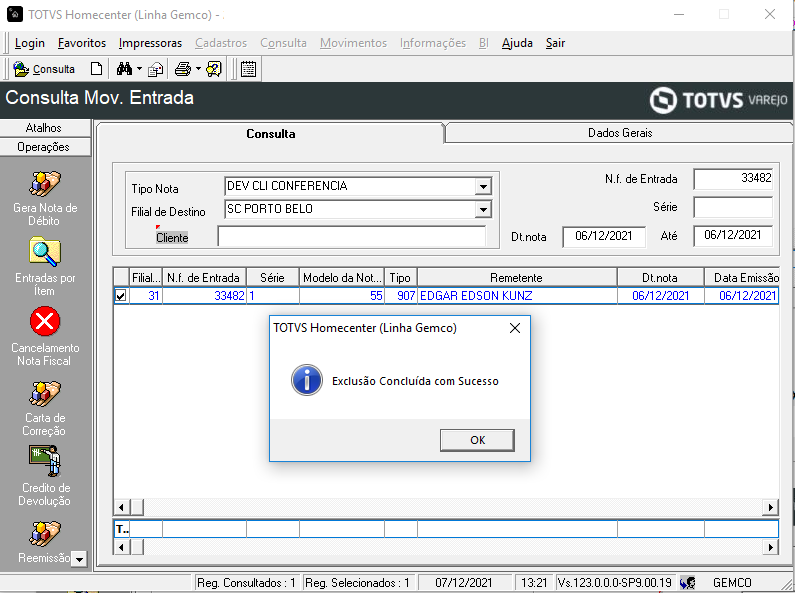The image size is (795, 593).
Task: Expand sidebar down arrow near Reemissão
Action: pyautogui.click(x=79, y=560)
